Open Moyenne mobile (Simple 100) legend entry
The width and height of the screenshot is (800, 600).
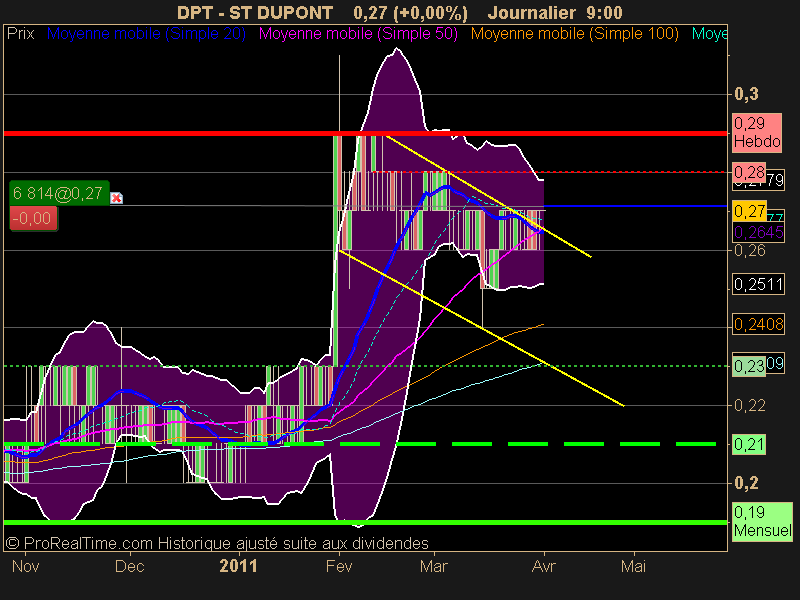(x=574, y=34)
